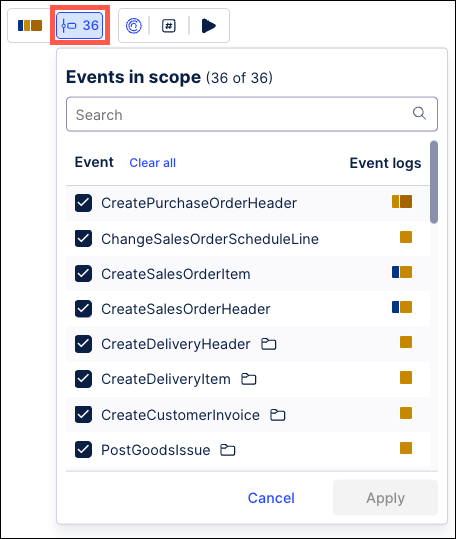Image resolution: width=456 pixels, height=539 pixels.
Task: Click the Events in scope heading
Action: 133,77
